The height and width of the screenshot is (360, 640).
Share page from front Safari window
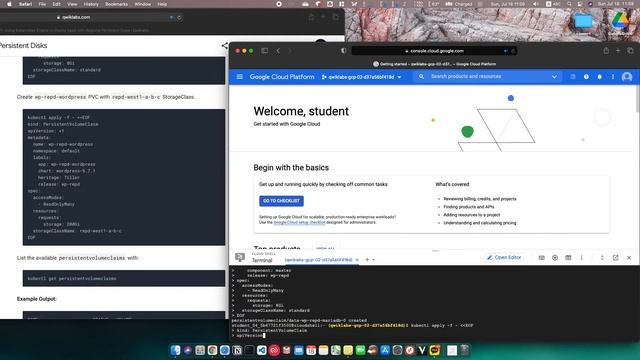(x=606, y=50)
